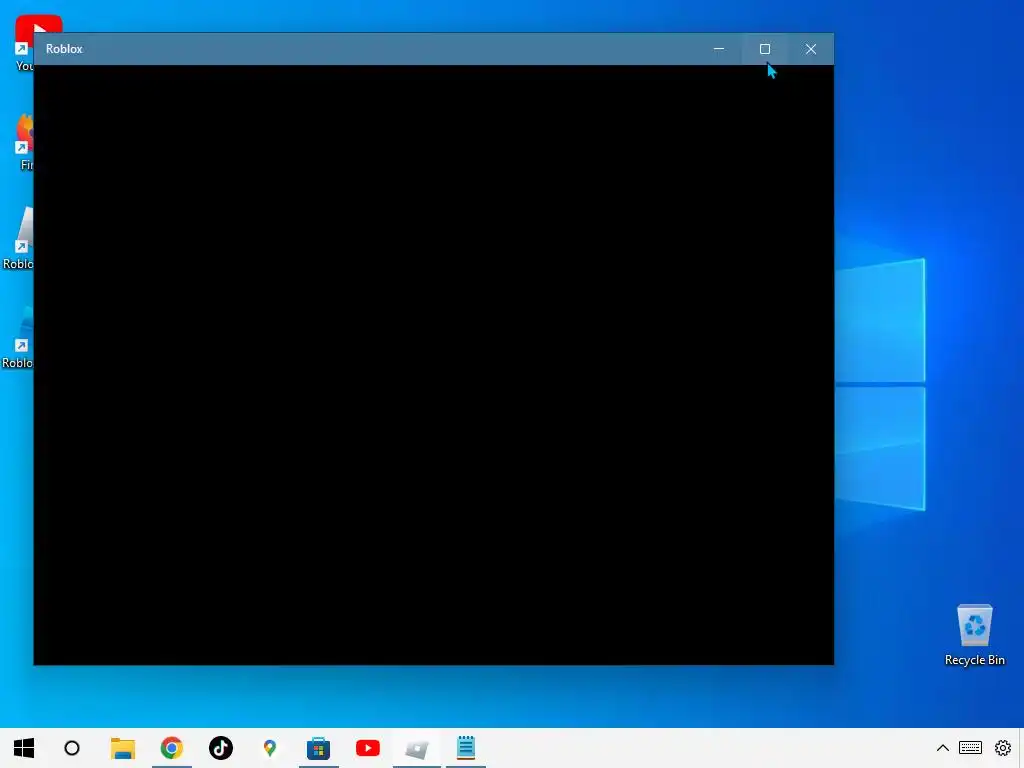
Task: Open YouTube taskbar icon
Action: [x=368, y=748]
